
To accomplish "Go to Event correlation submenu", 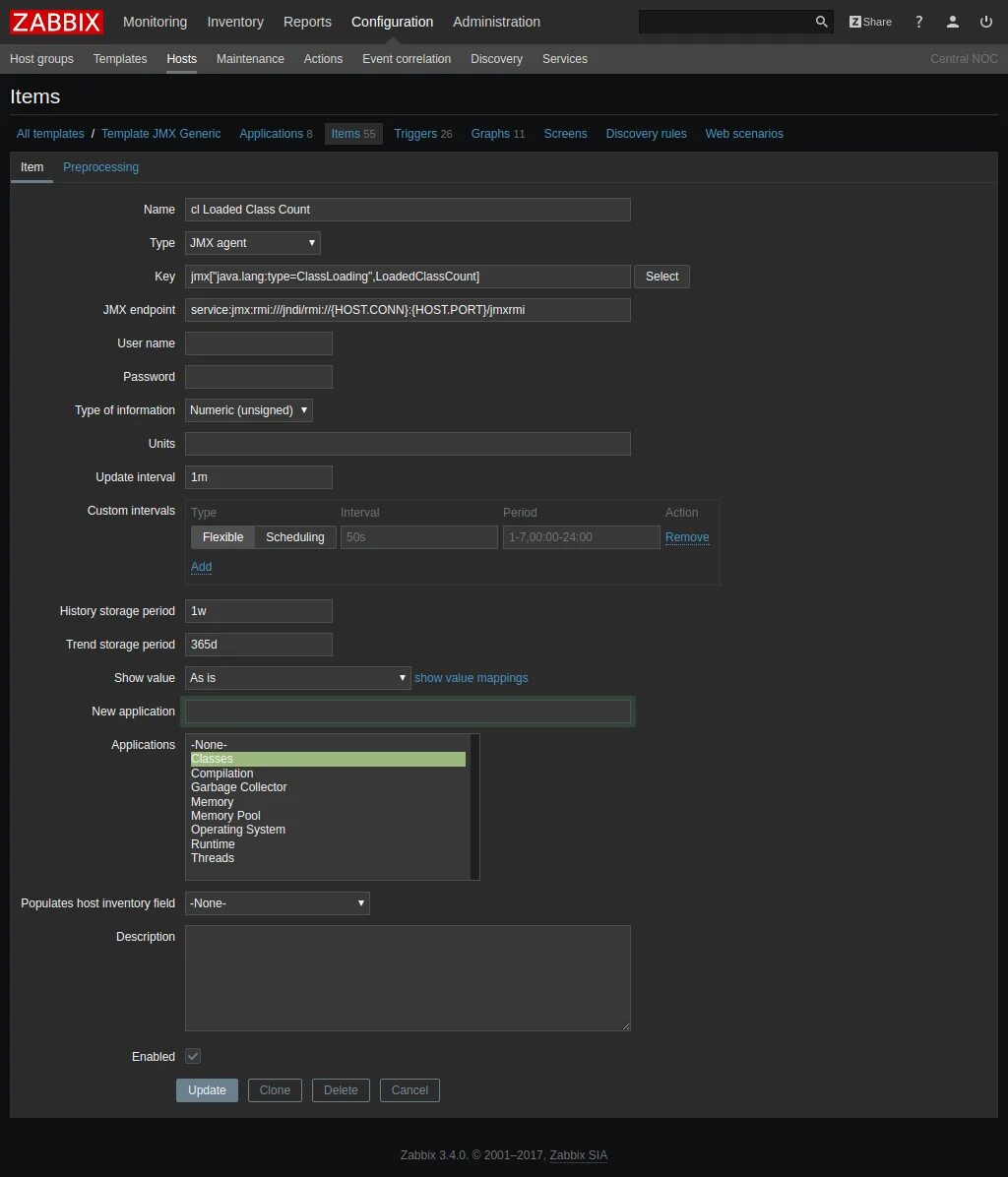I will click(407, 58).
